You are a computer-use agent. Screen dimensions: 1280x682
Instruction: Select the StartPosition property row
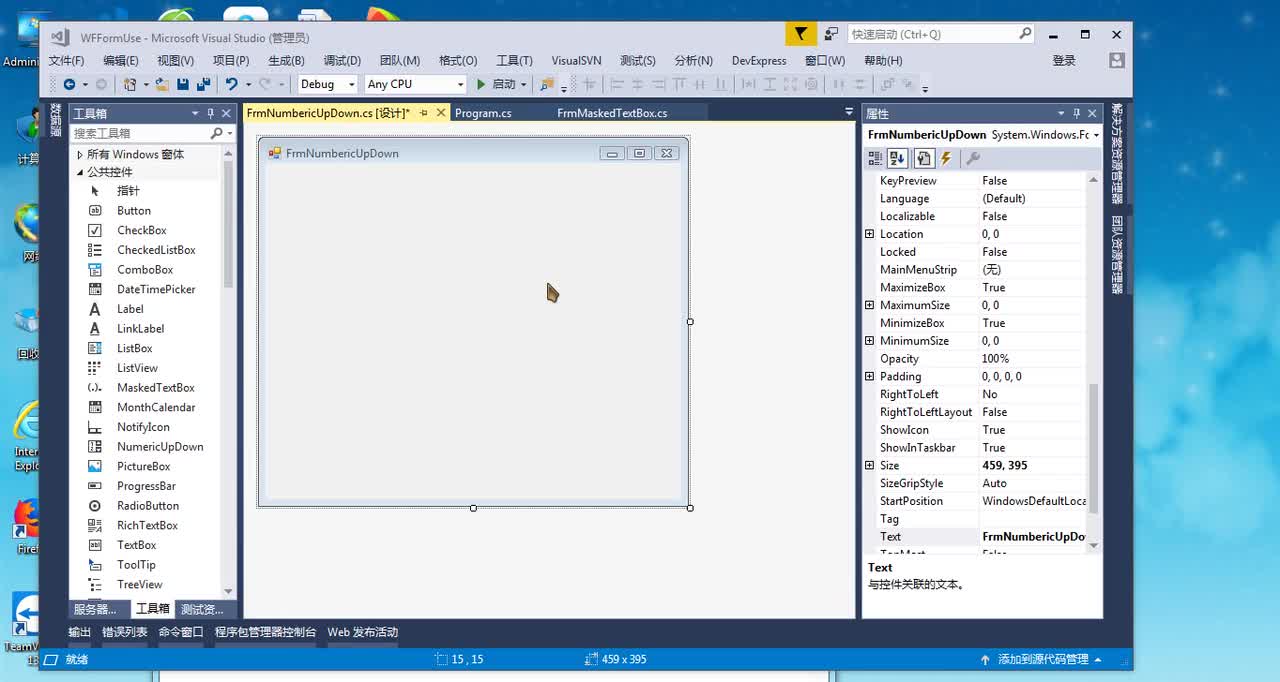tap(975, 501)
